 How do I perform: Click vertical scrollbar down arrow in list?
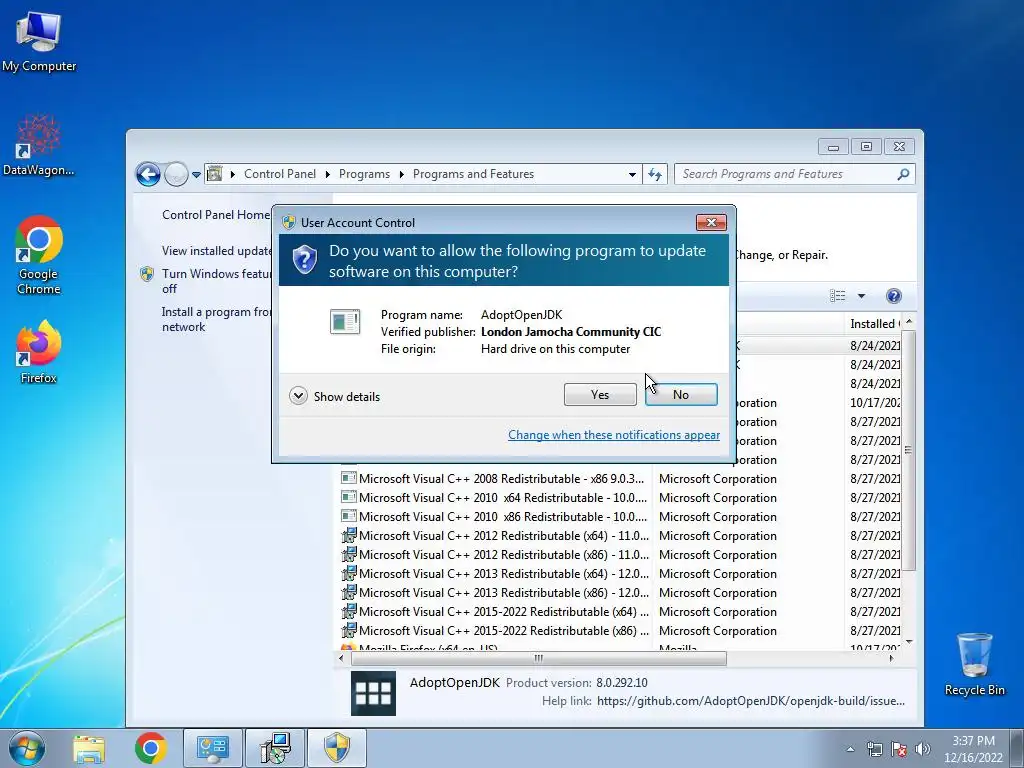[908, 642]
